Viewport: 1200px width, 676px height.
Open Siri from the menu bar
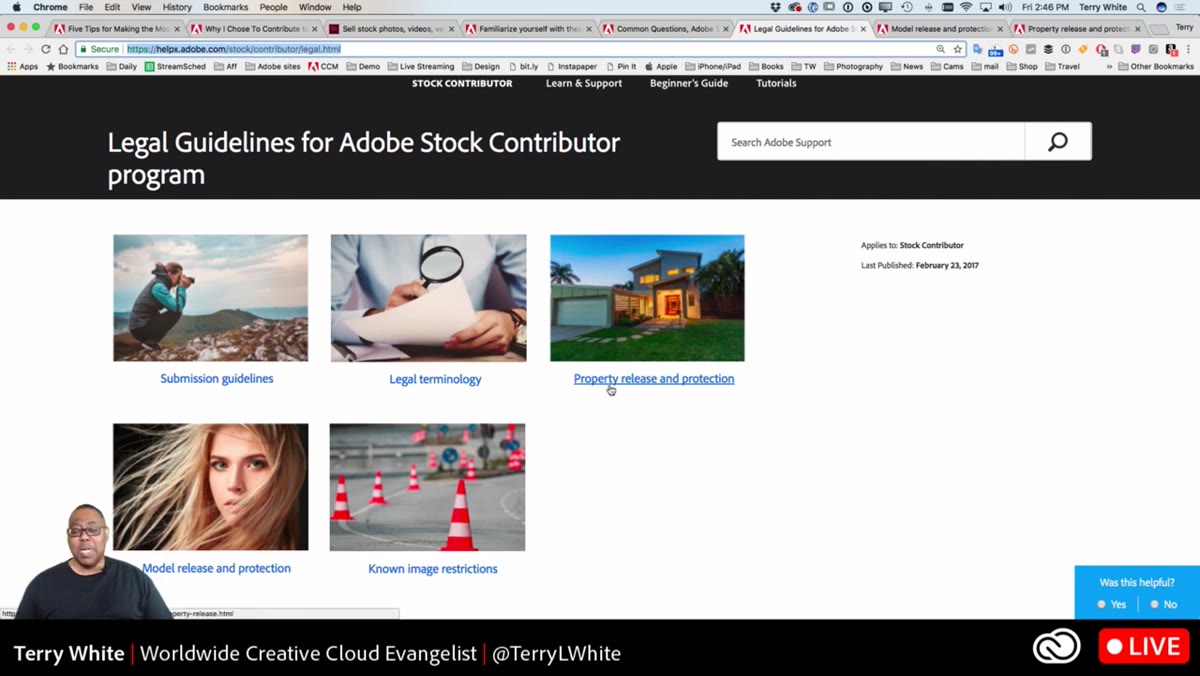pos(1161,7)
